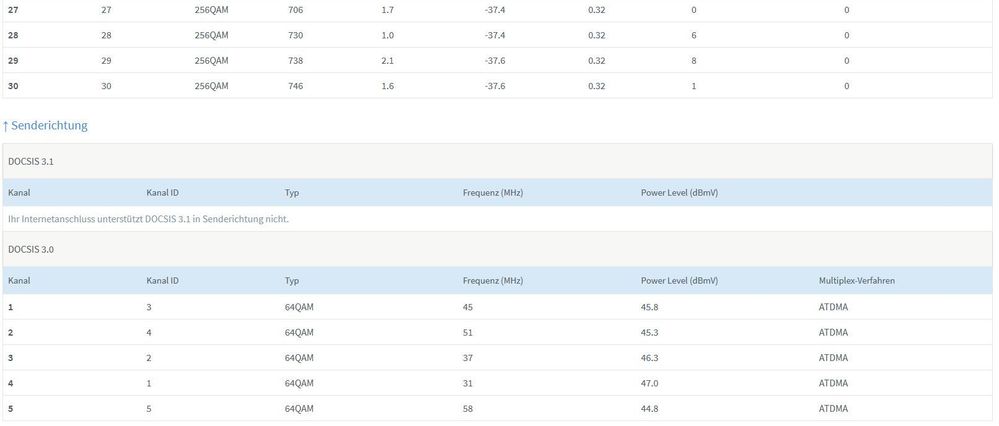Viewport: 999px width, 426px height.
Task: Click 64QAM in the 37 MHz row
Action: [x=299, y=358]
